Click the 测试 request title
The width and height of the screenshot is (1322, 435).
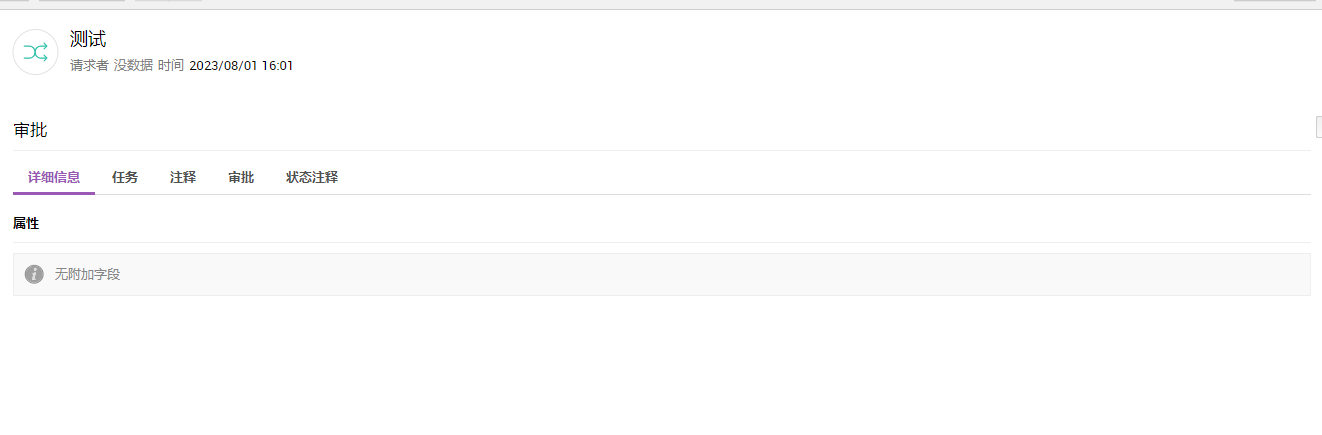click(88, 40)
